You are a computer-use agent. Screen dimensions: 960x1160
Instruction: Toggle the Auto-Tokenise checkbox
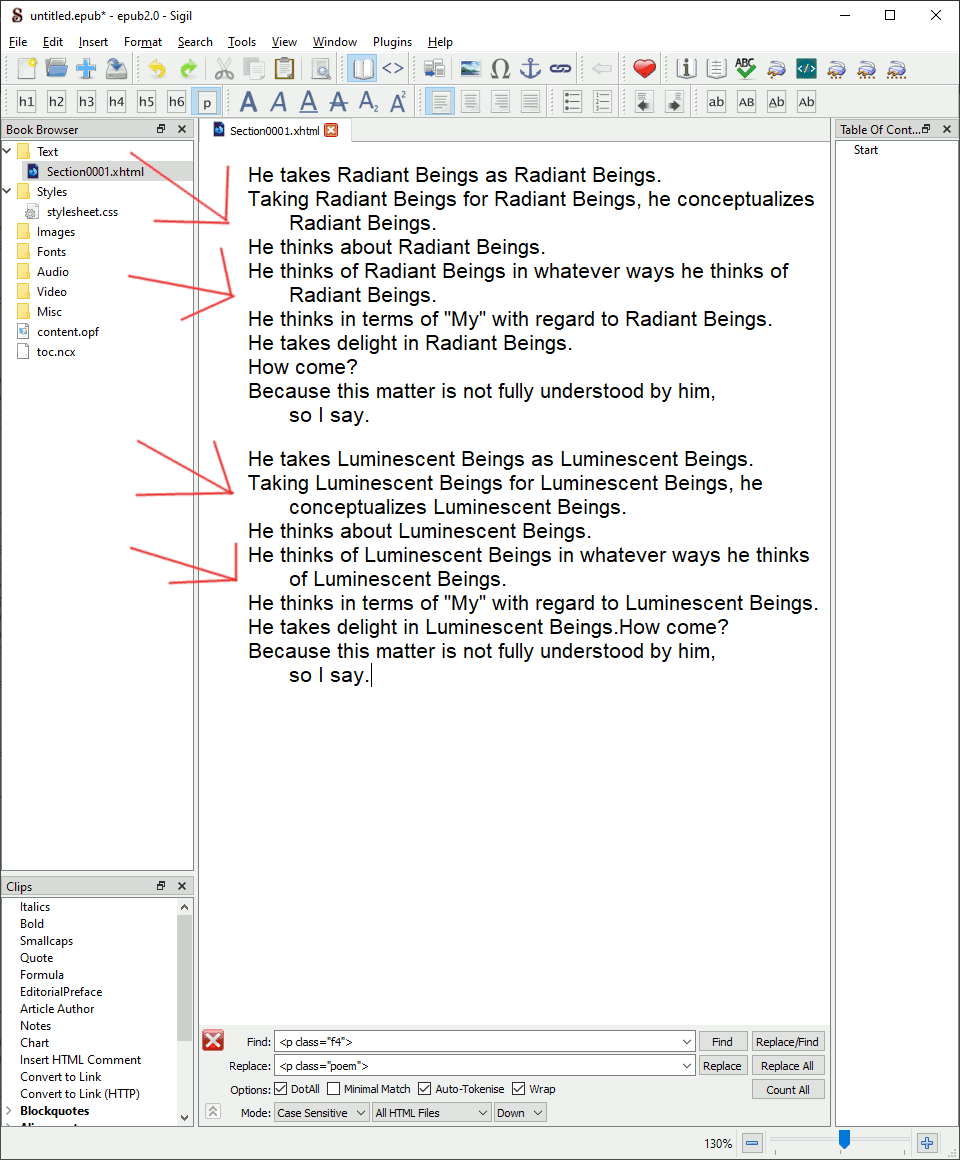point(425,1089)
